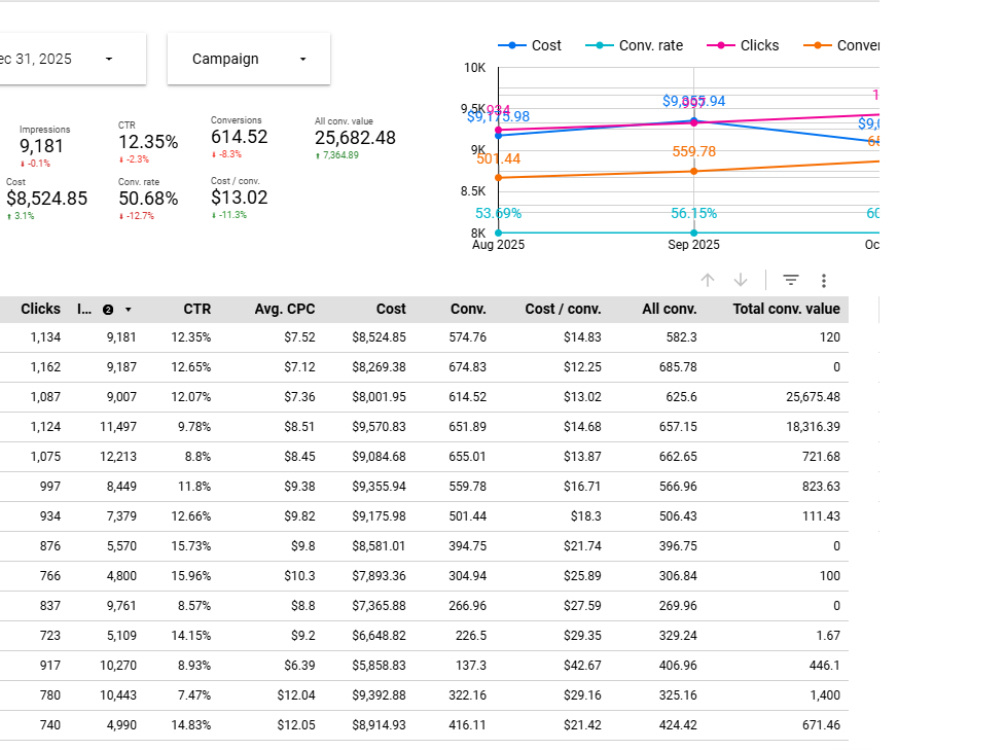Click the help icon in the impressions column header
The image size is (1000, 750).
point(108,309)
